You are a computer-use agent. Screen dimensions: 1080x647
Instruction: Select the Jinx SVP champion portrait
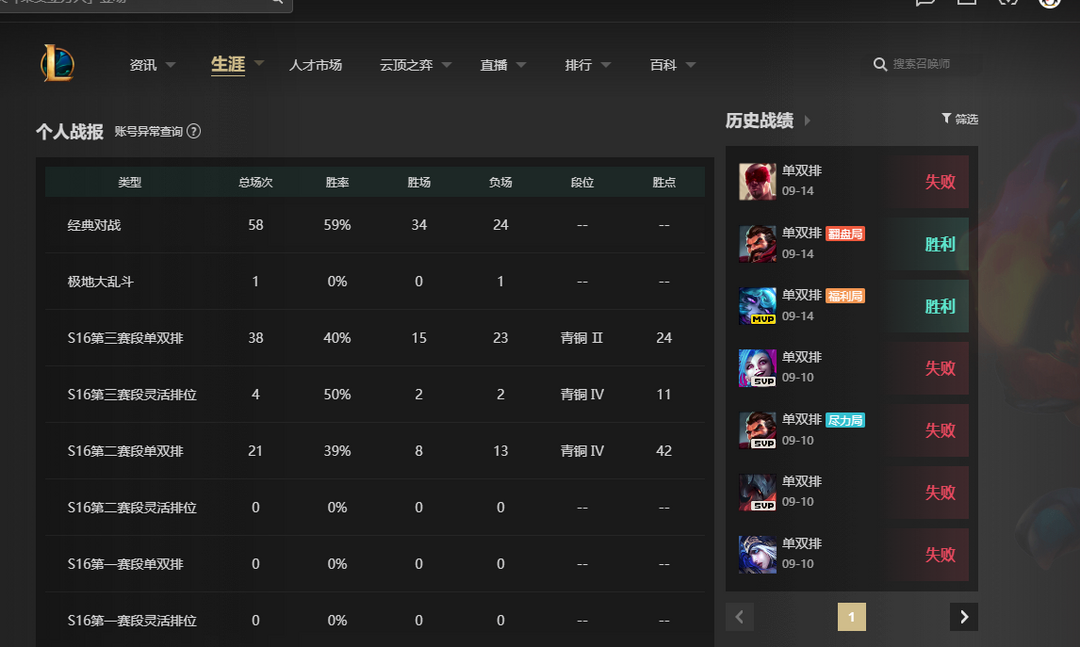pyautogui.click(x=757, y=367)
